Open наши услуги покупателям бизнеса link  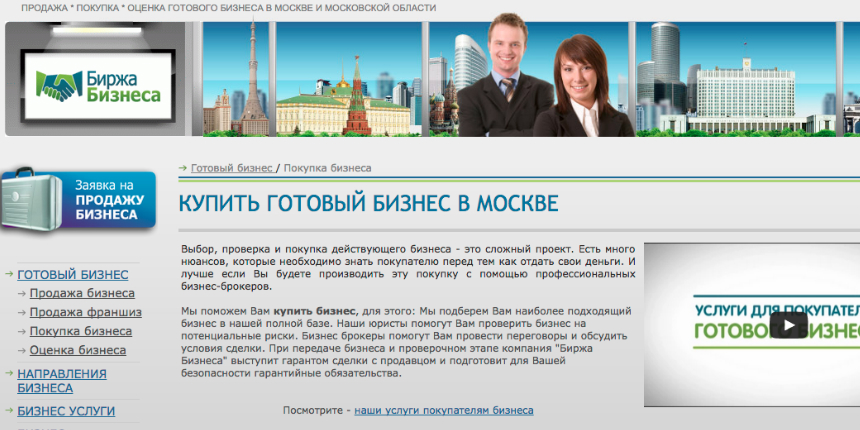(444, 410)
